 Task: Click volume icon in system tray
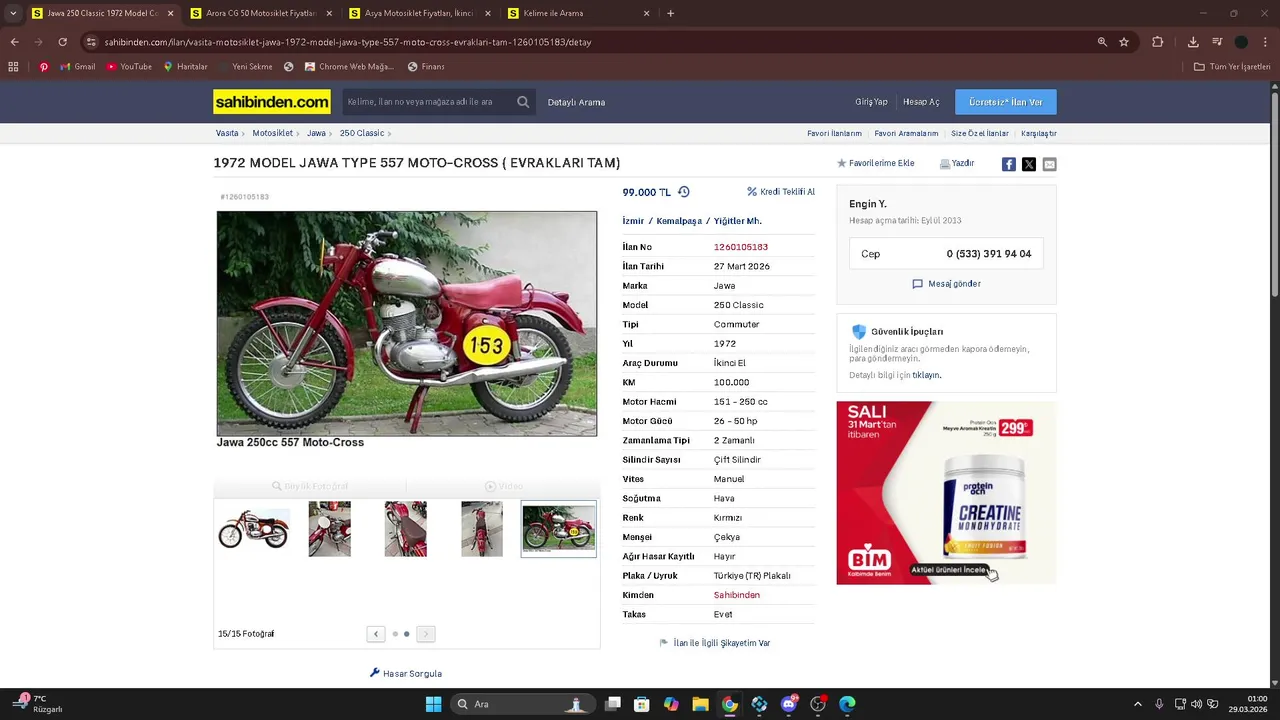coord(1196,704)
